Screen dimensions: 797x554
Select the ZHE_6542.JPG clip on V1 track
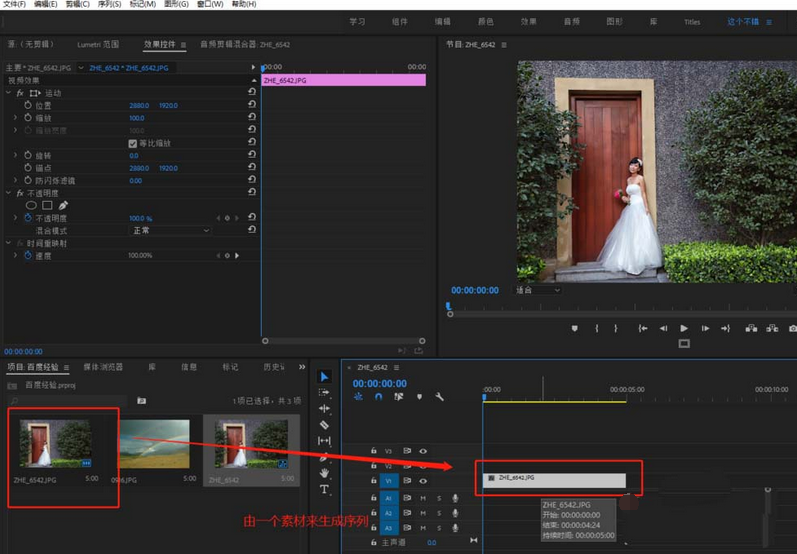pos(555,480)
